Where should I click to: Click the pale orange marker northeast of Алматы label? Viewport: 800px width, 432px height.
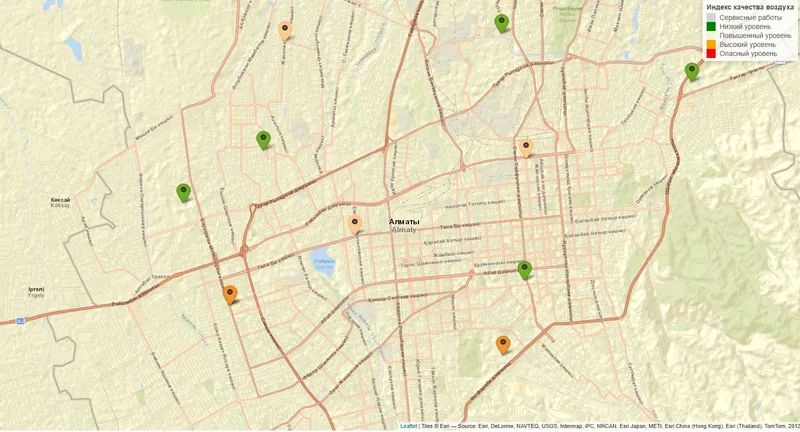pos(526,148)
